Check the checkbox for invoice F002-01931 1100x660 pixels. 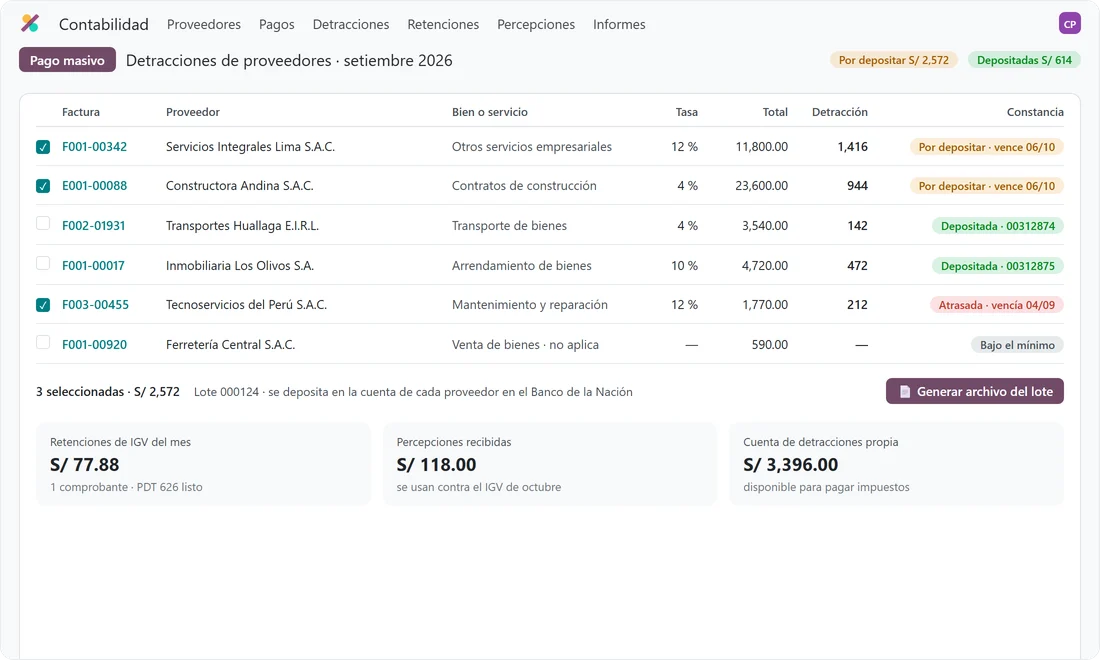(43, 224)
